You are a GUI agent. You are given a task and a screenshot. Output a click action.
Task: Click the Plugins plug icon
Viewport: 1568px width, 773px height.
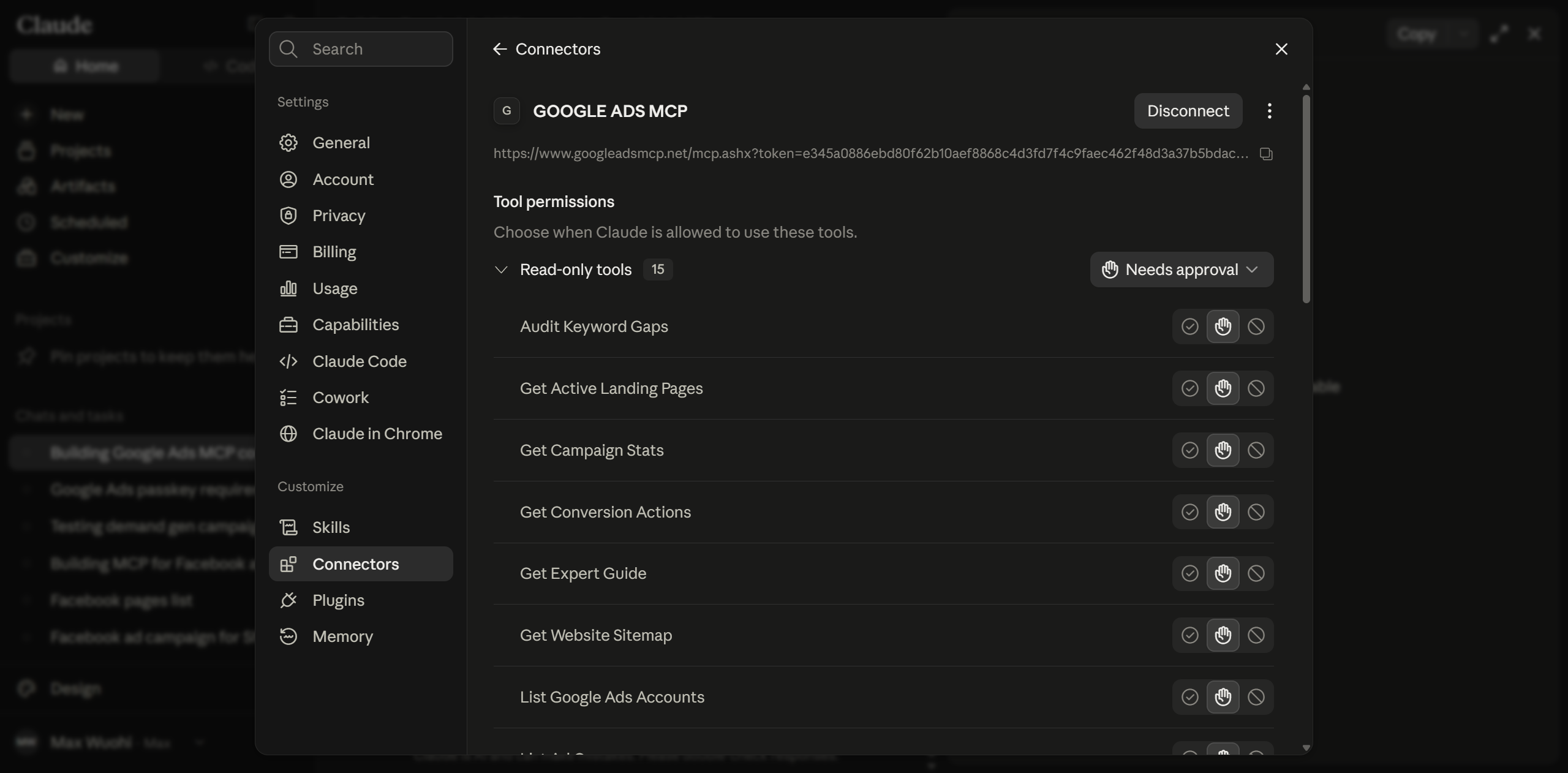pos(288,600)
